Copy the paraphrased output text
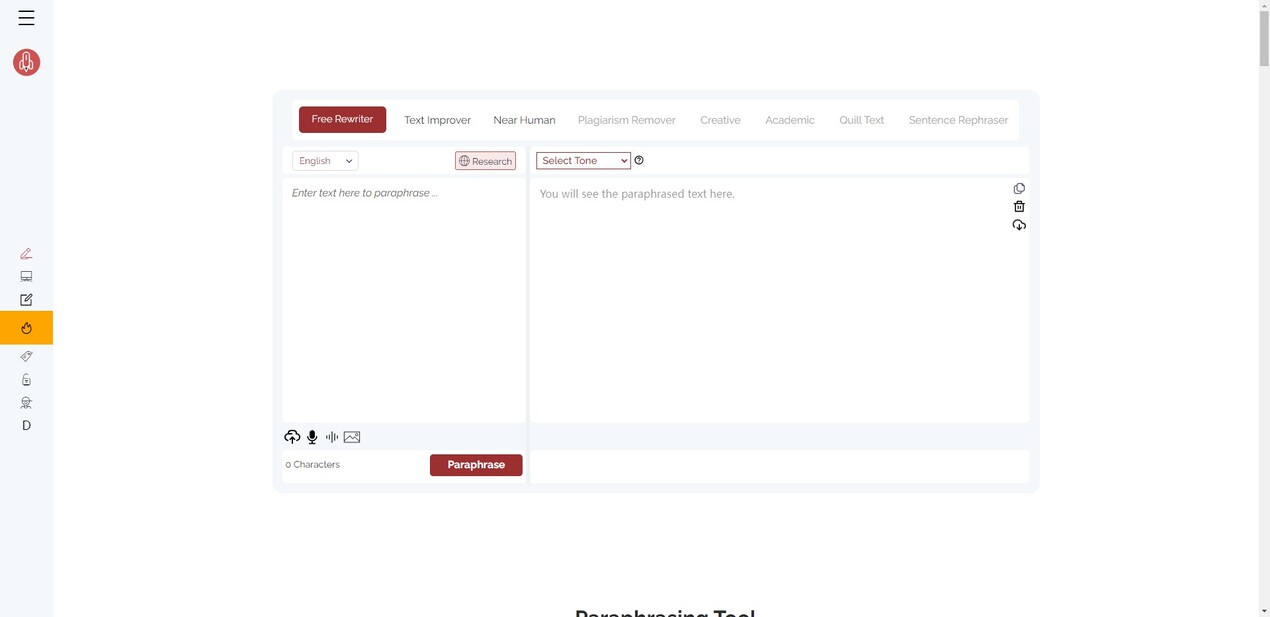 [x=1019, y=188]
